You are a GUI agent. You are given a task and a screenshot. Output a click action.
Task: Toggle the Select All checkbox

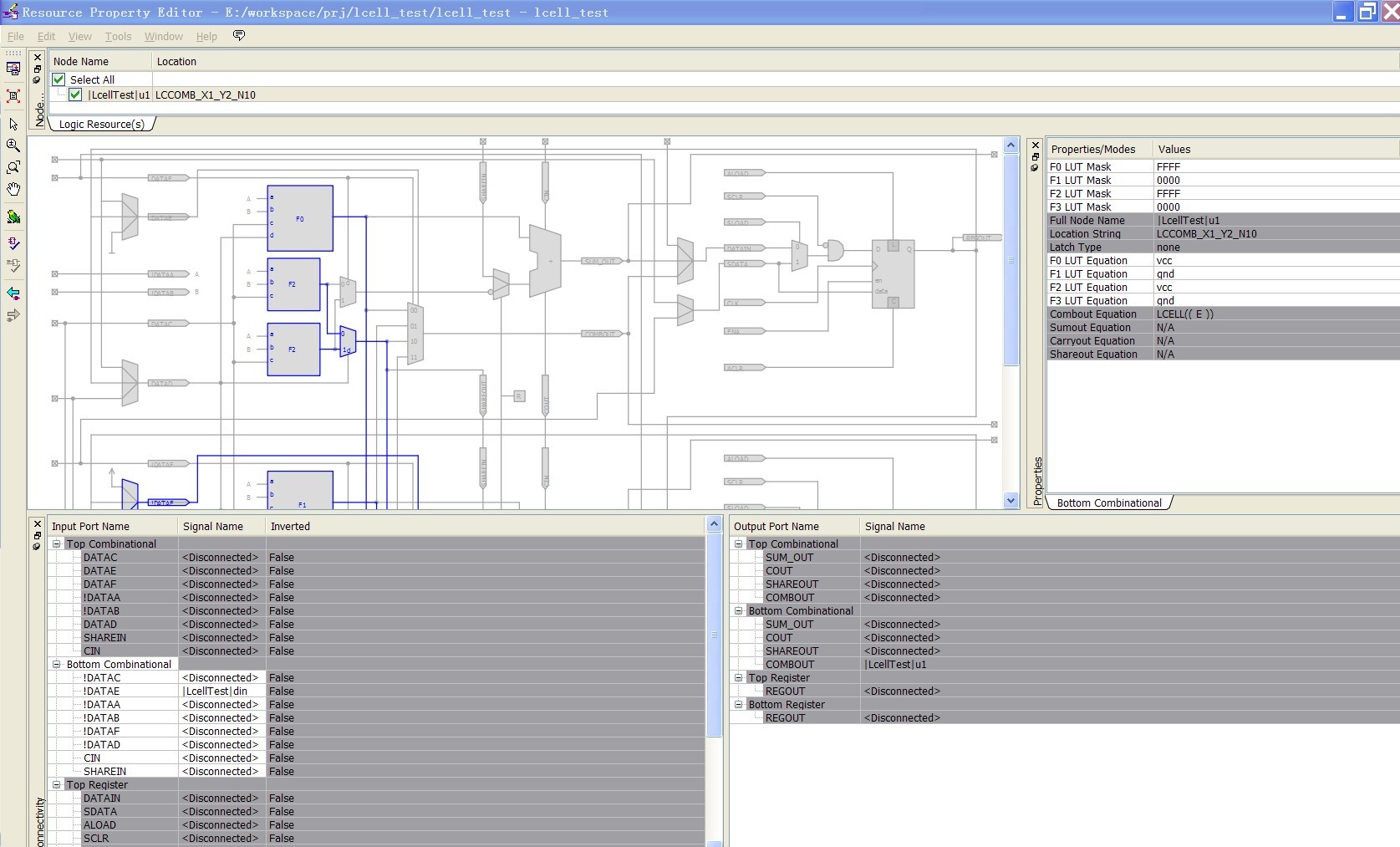[x=59, y=79]
